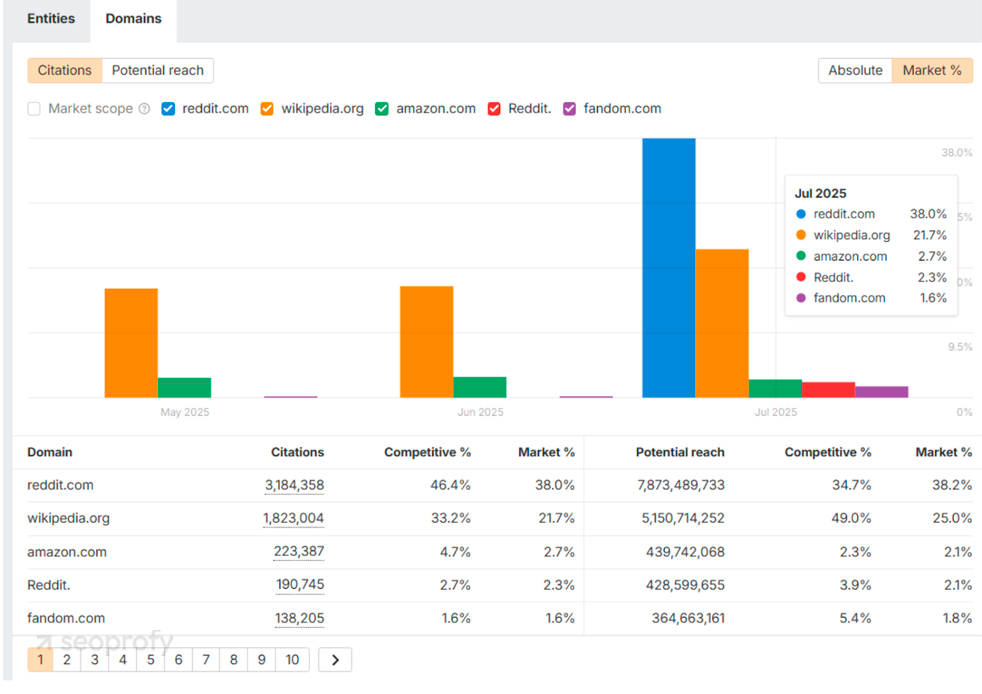
Task: Switch to the Entities tab
Action: click(x=51, y=19)
